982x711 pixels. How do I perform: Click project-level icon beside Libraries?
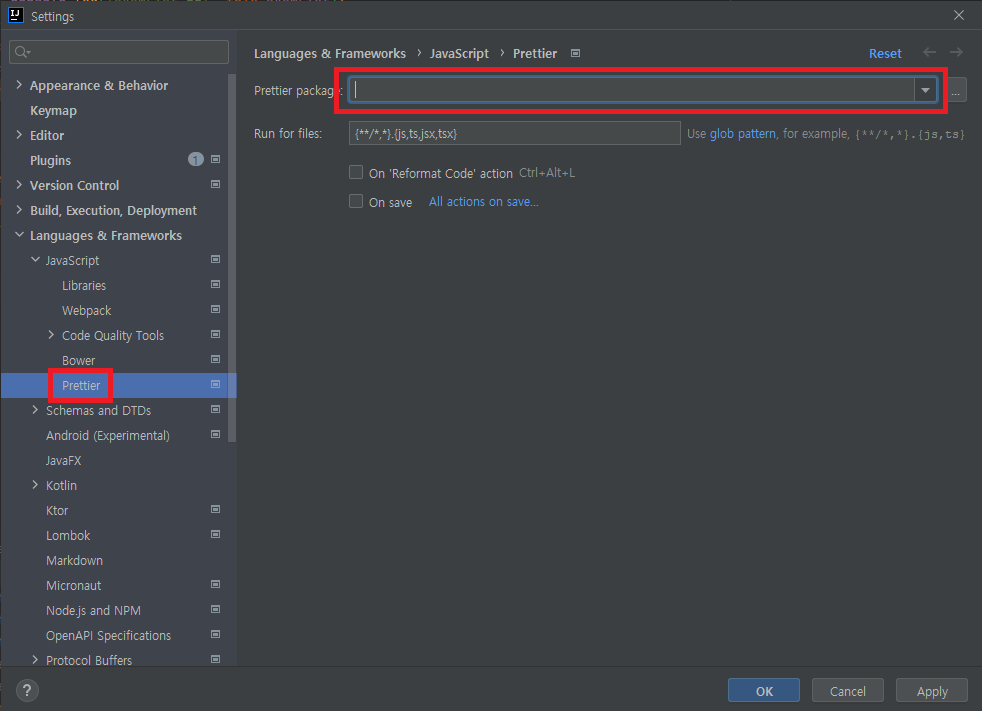pyautogui.click(x=215, y=285)
